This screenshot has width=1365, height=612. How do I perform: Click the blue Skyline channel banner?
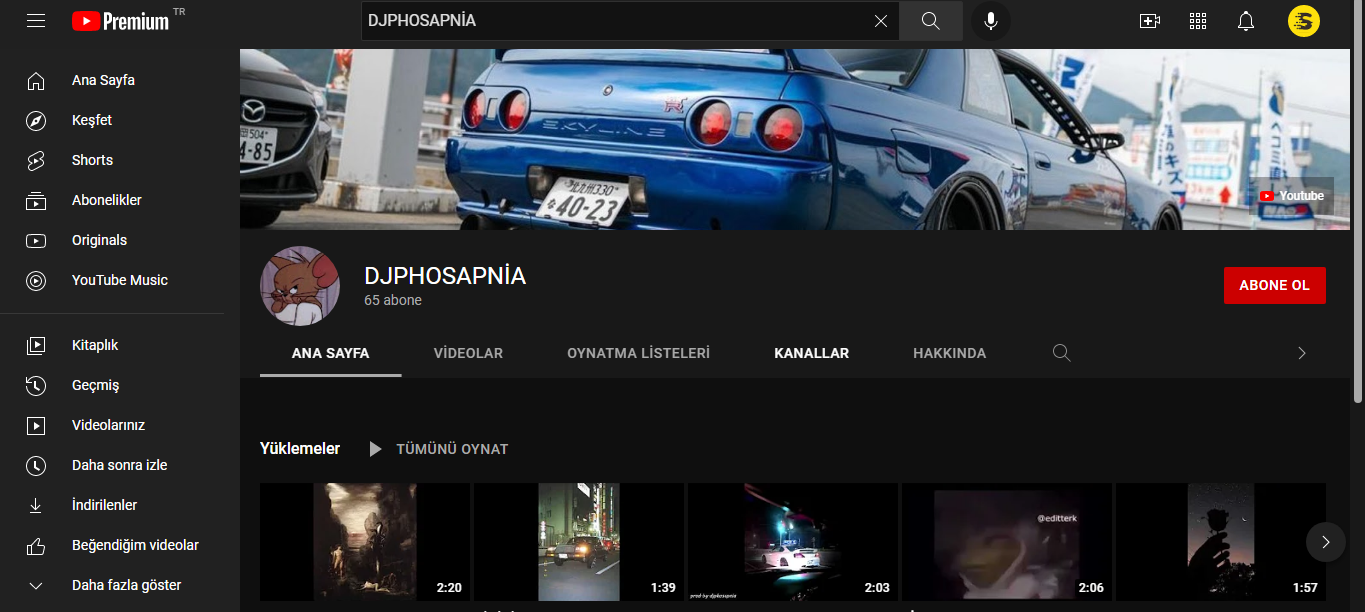pyautogui.click(x=795, y=139)
